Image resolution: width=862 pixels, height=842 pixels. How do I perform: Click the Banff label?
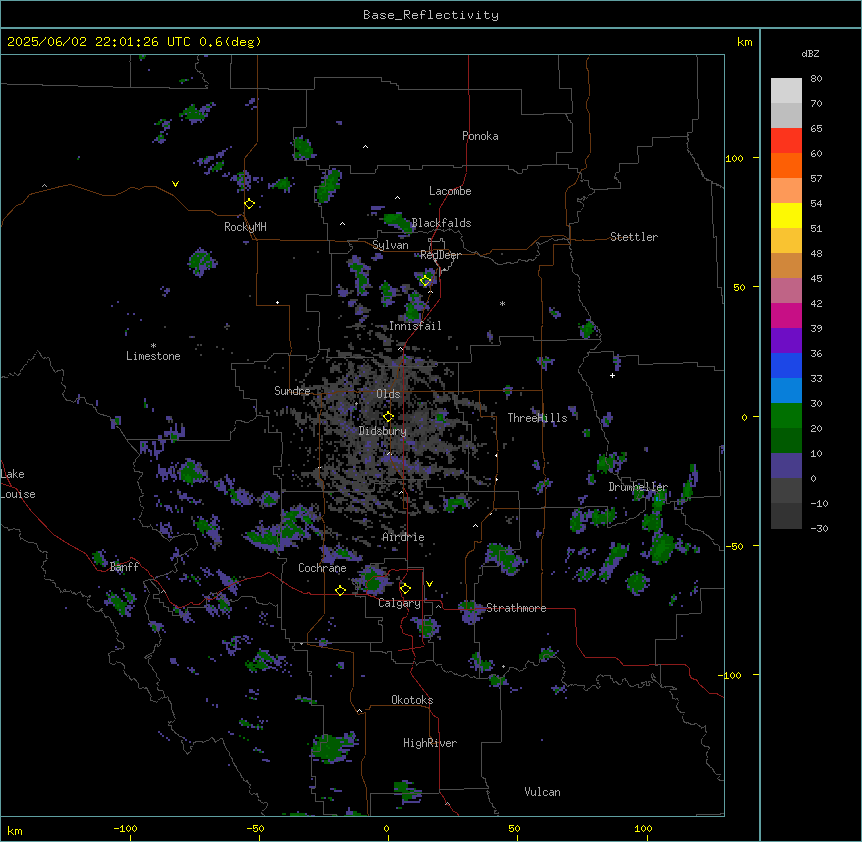(124, 567)
